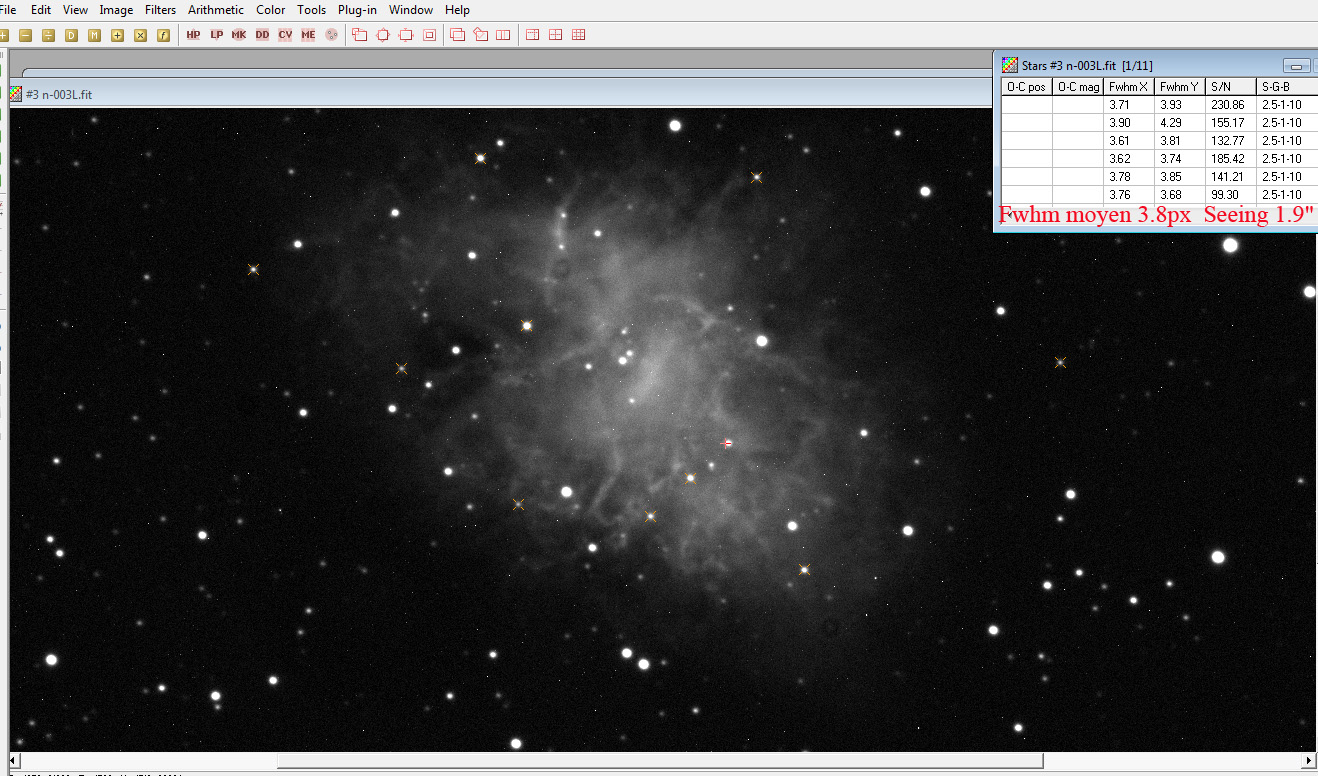Click the CV convolution icon

pos(285,35)
